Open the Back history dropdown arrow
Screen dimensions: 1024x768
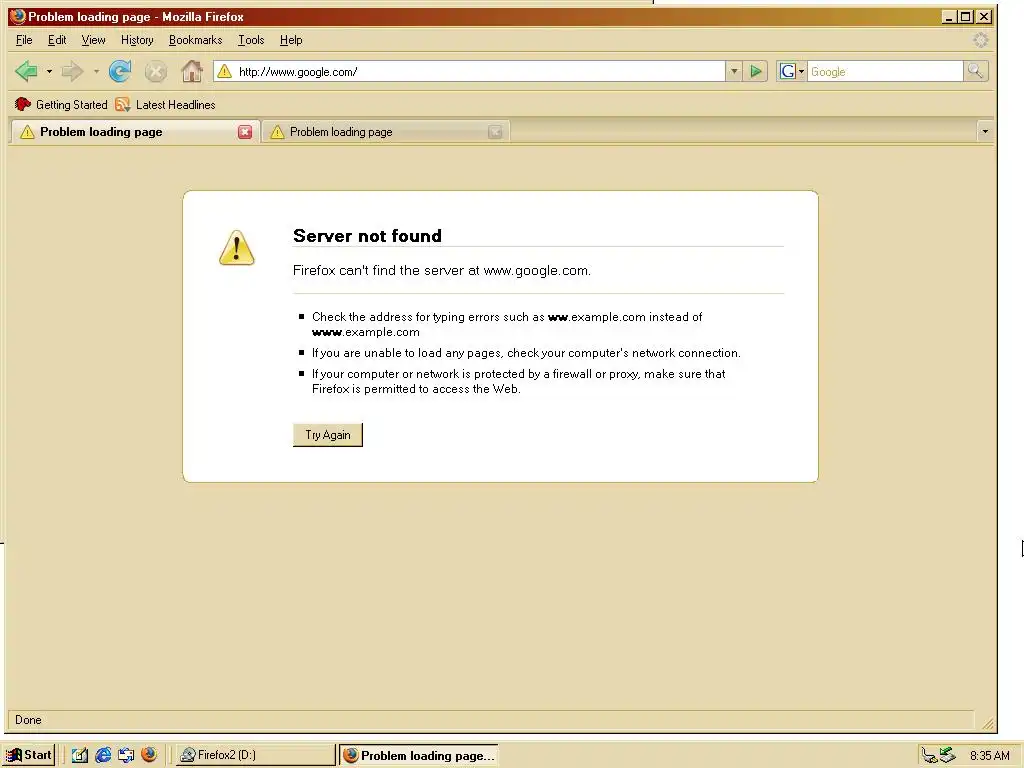click(49, 71)
